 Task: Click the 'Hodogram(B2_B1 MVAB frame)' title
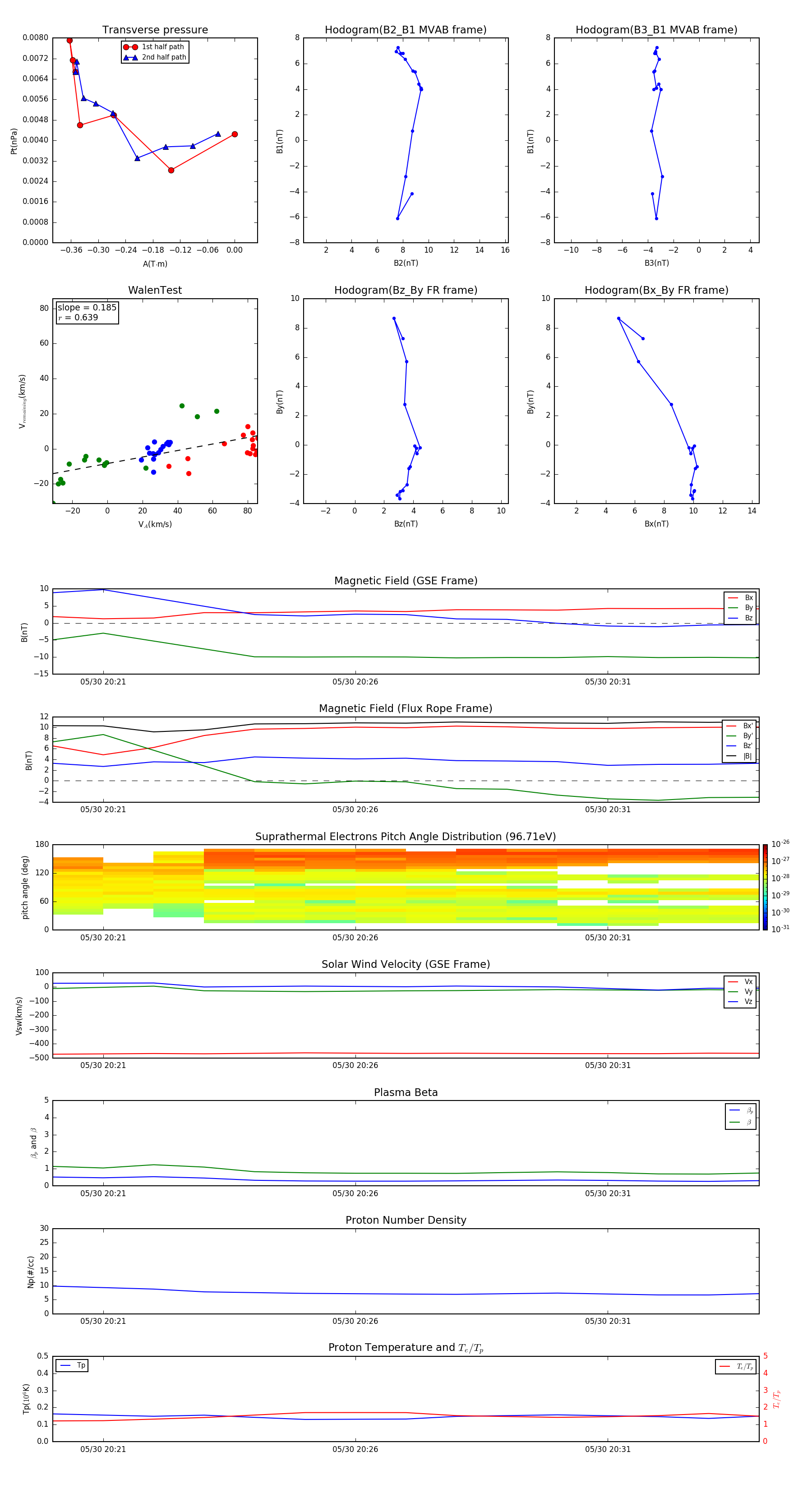(x=406, y=30)
